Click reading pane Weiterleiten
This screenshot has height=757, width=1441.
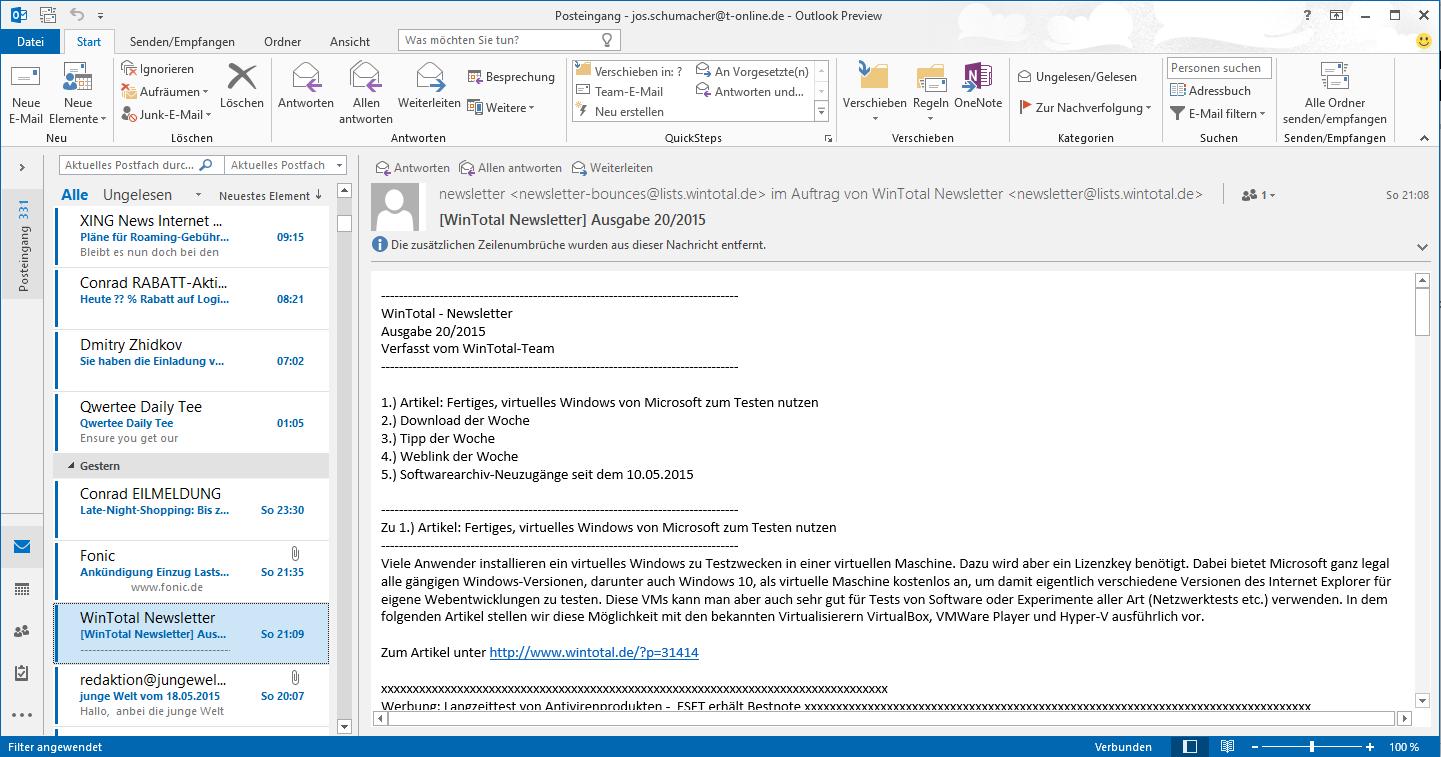[x=611, y=168]
